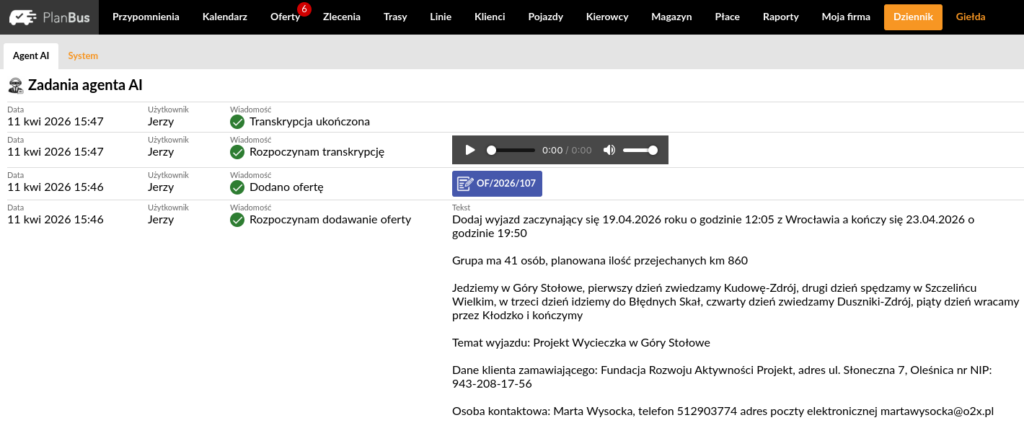Open the Dziennik section

click(912, 18)
